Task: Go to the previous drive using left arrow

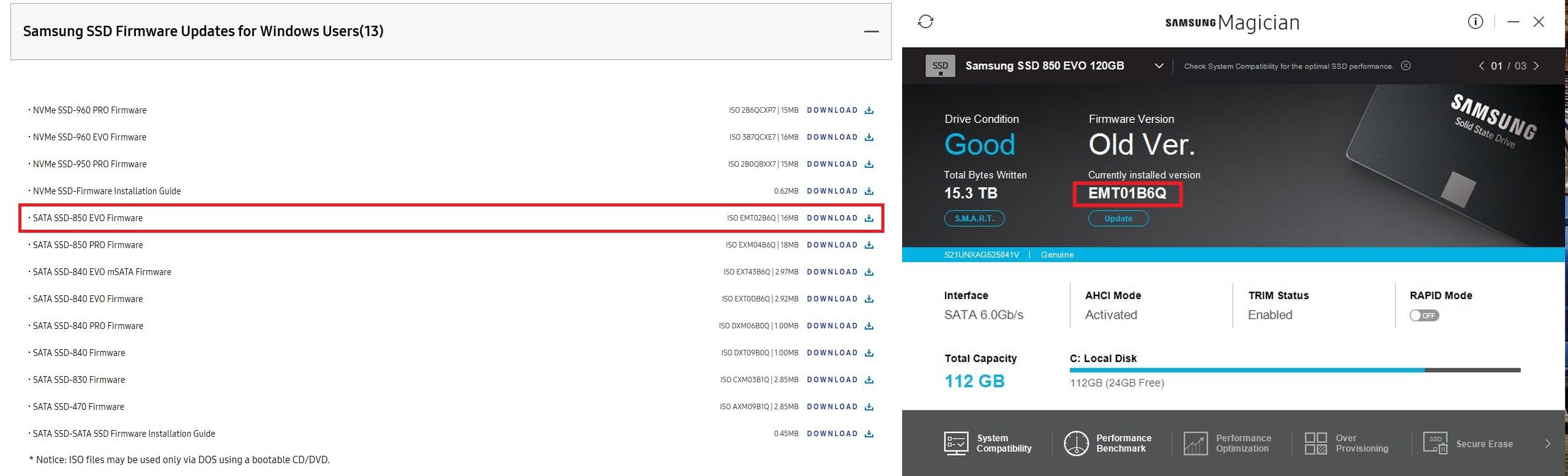Action: pyautogui.click(x=1481, y=66)
